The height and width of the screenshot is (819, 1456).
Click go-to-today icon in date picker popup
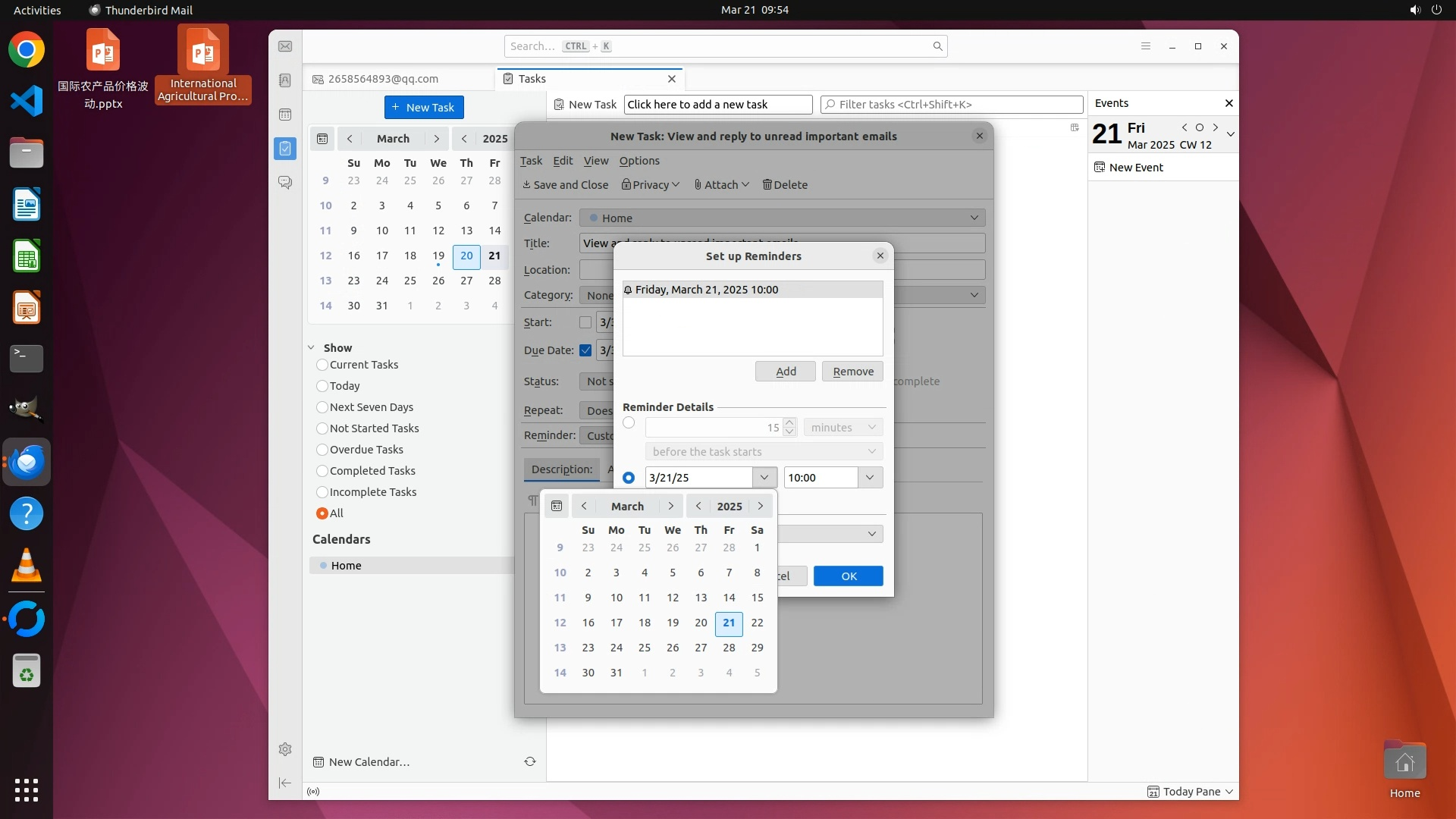point(557,506)
